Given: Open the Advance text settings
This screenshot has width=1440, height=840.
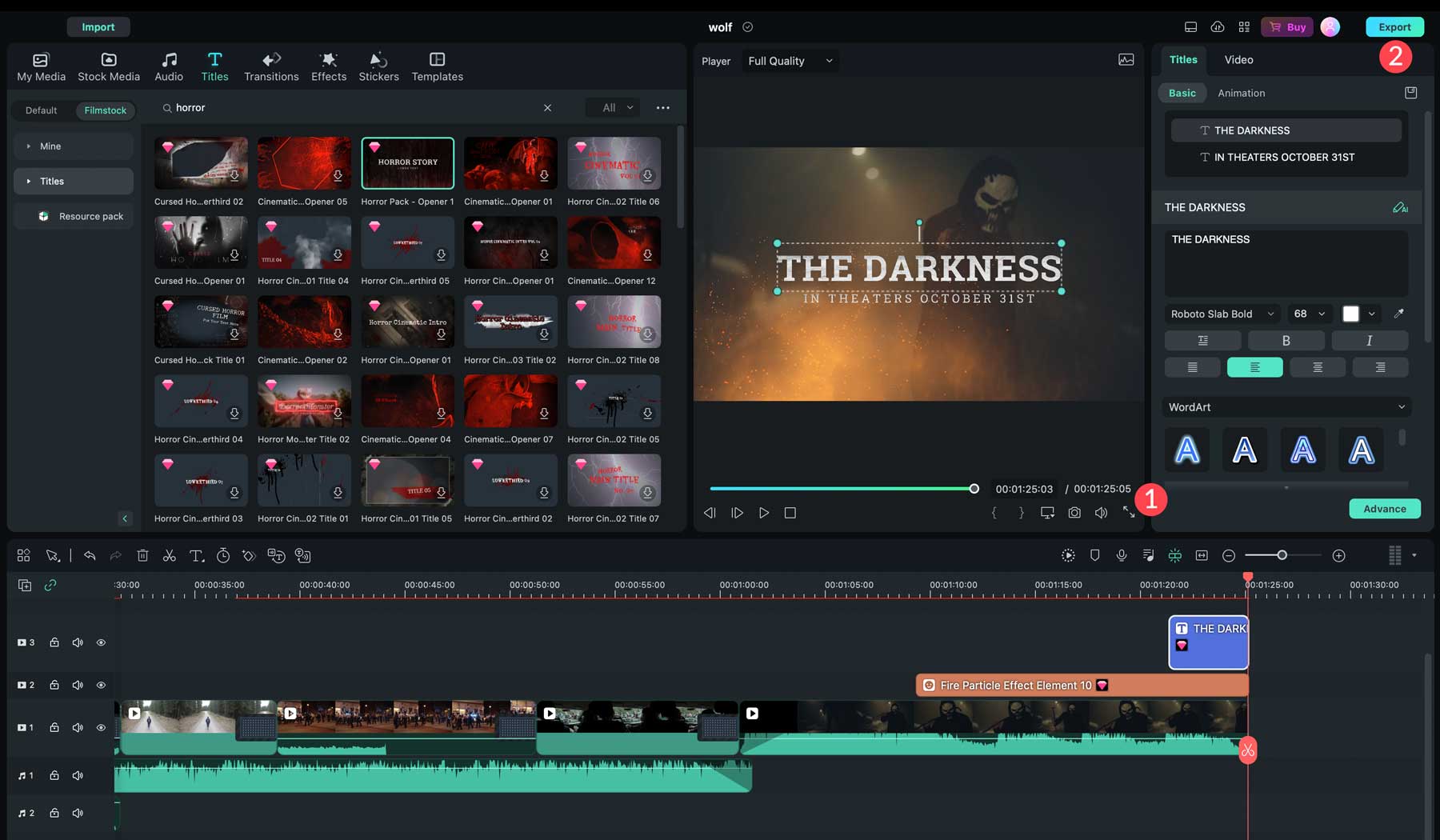Looking at the screenshot, I should coord(1385,508).
